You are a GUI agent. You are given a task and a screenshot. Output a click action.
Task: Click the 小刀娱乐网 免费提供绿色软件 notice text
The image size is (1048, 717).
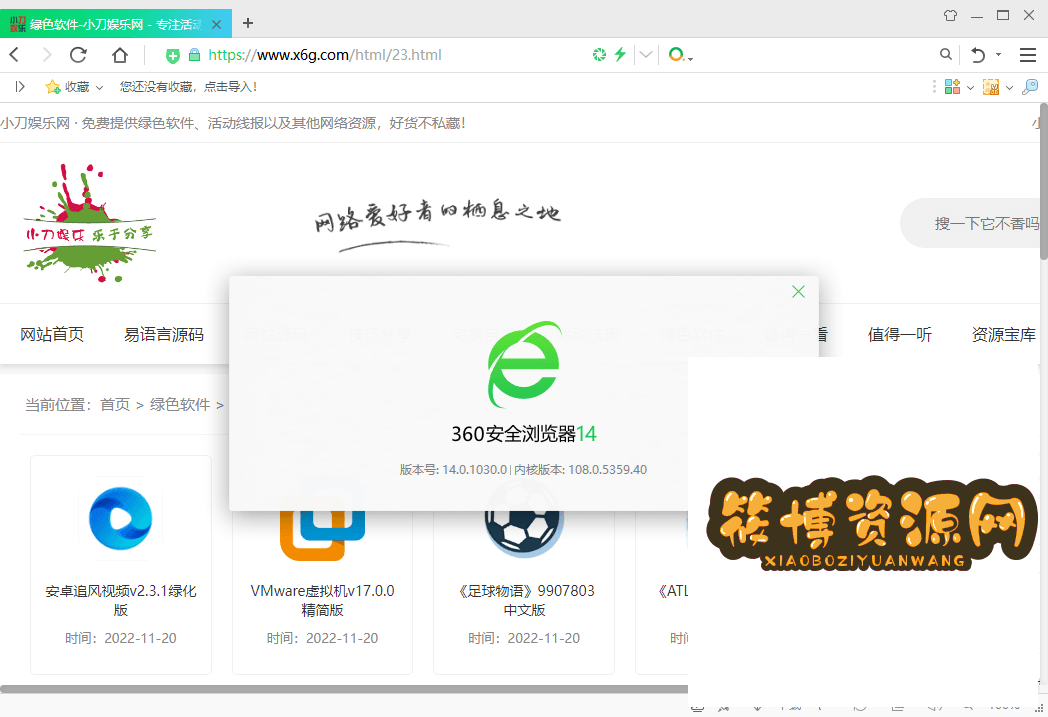tap(233, 123)
